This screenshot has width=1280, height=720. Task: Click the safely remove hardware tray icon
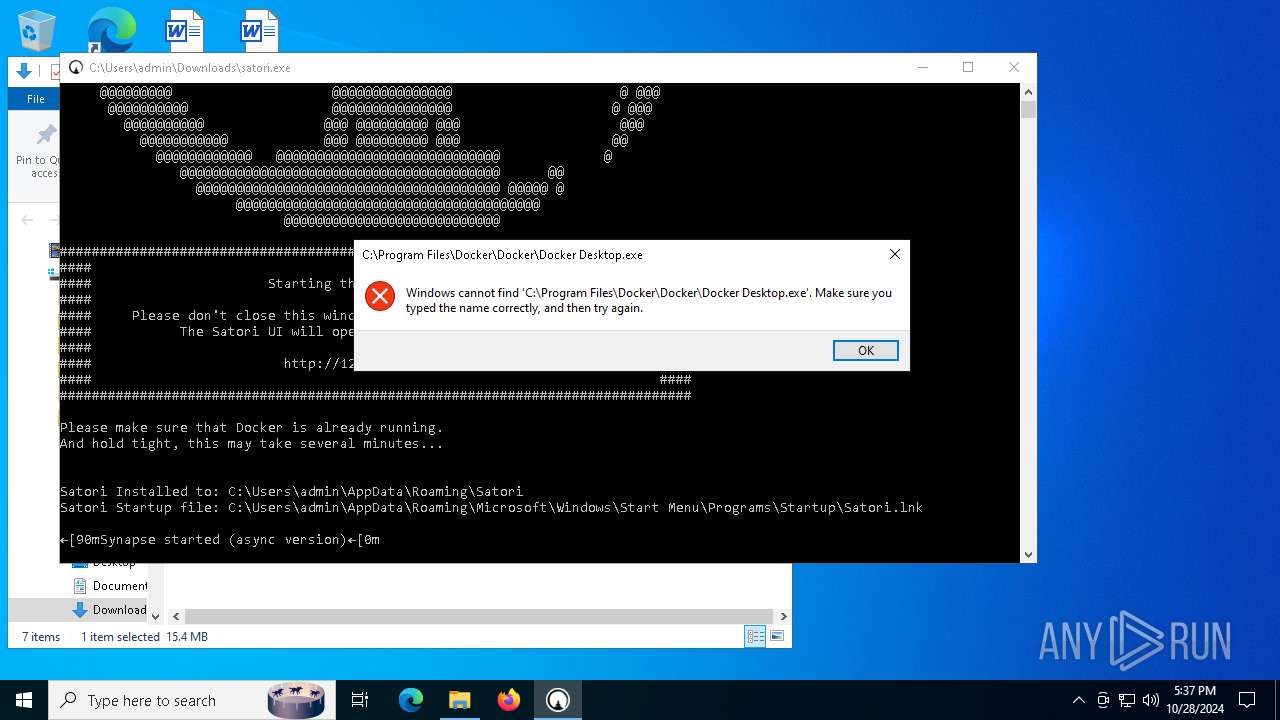click(1103, 700)
